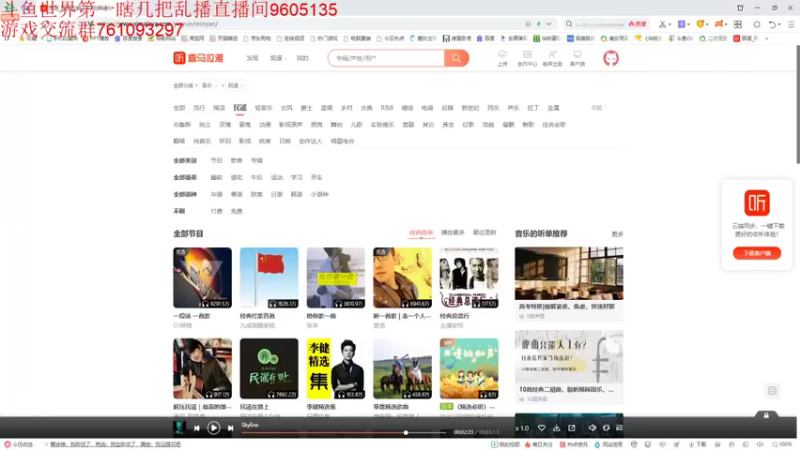Click zoom 100% indicator in status bar
This screenshot has height=450, width=800.
pos(782,444)
